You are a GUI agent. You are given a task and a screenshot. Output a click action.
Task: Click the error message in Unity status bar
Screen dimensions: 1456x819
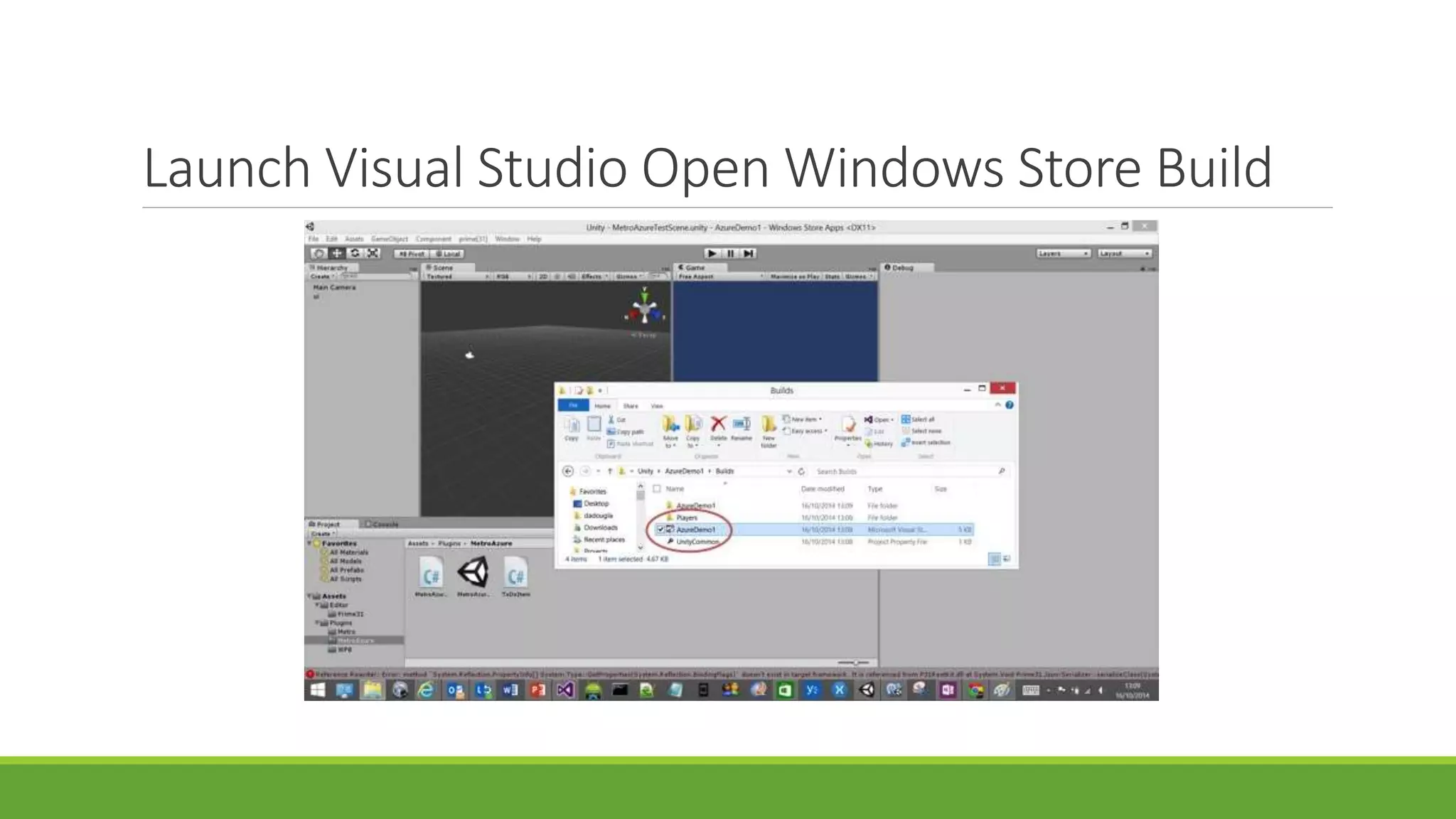click(x=732, y=674)
